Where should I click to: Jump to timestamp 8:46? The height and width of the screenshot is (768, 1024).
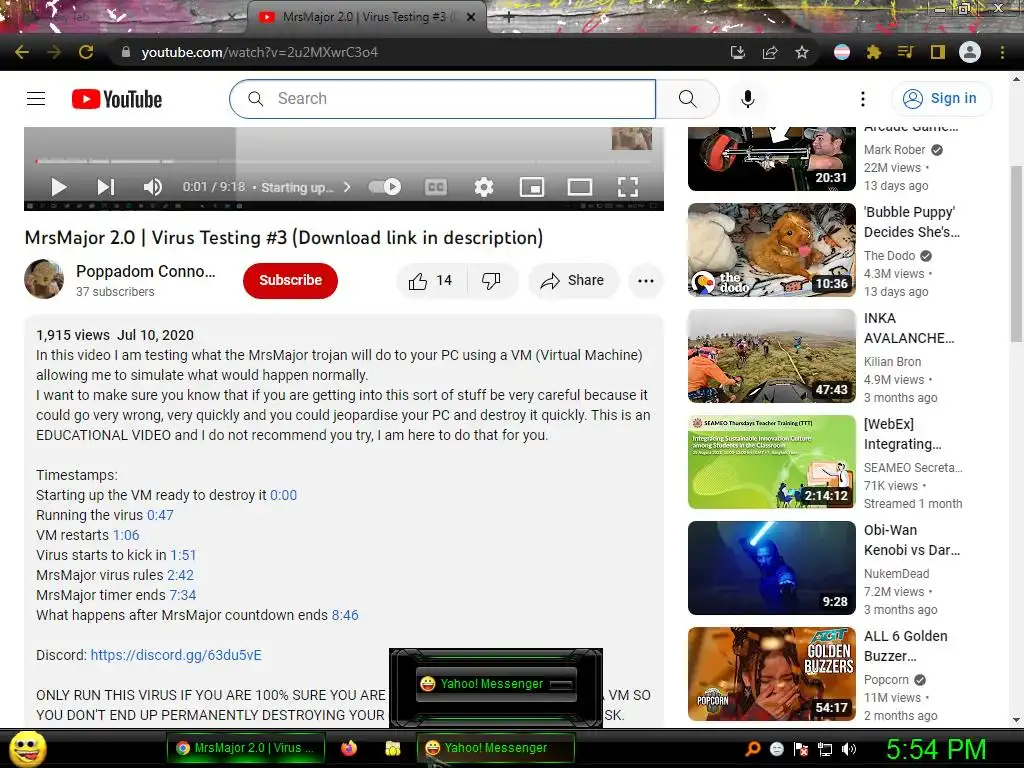345,615
